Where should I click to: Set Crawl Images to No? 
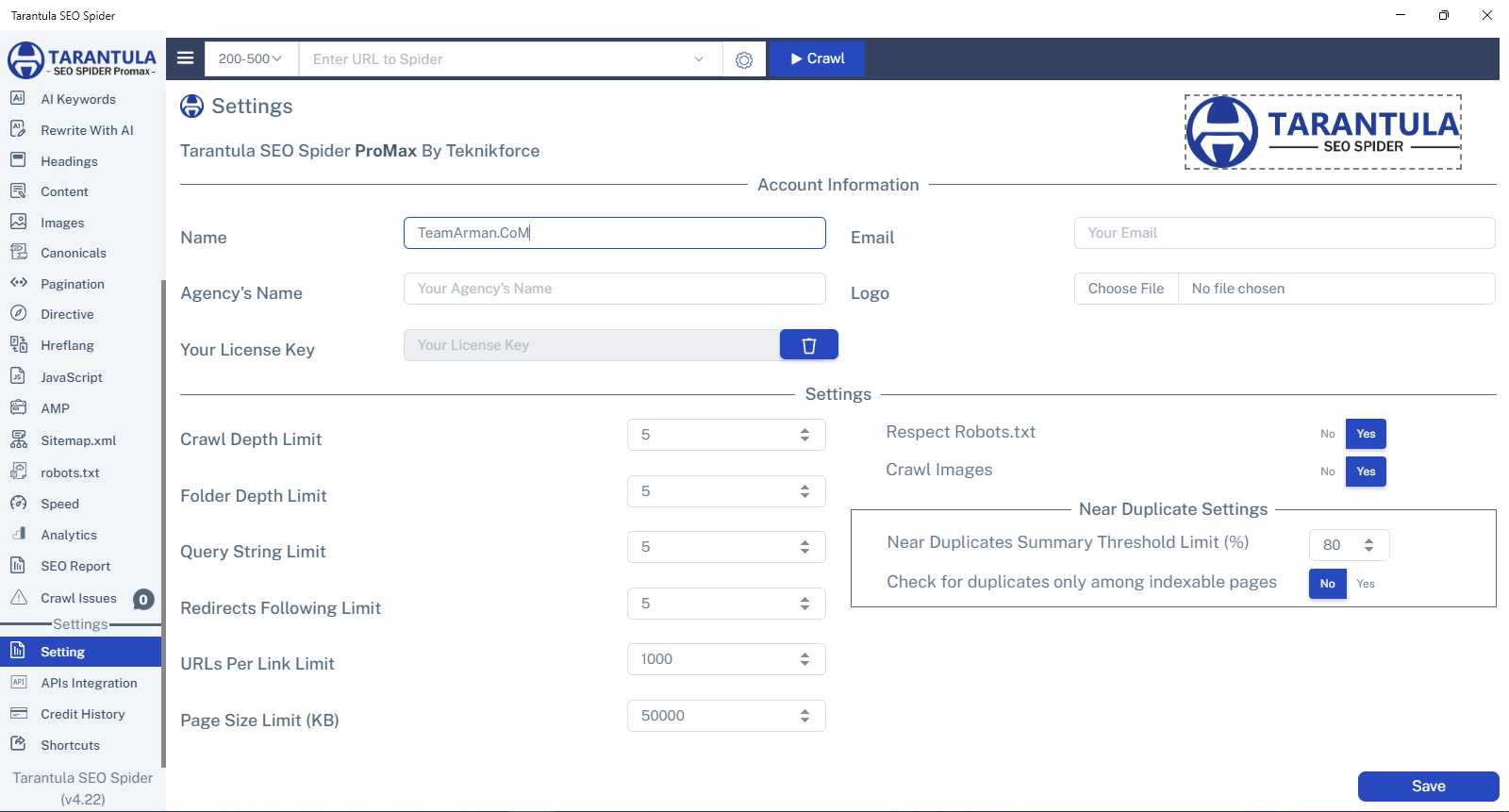point(1327,472)
